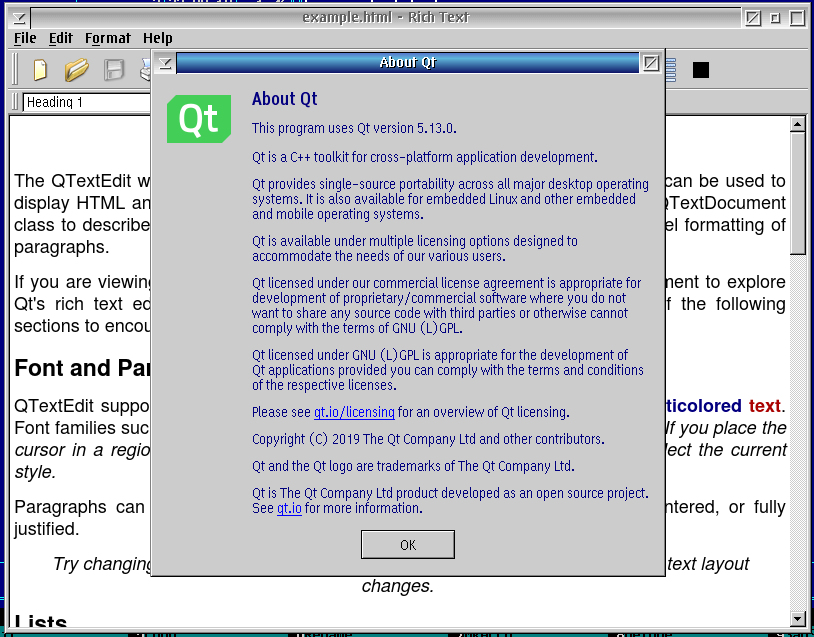The width and height of the screenshot is (814, 637).
Task: Click the 'Lists' heading in the document
Action: pyautogui.click(x=41, y=620)
